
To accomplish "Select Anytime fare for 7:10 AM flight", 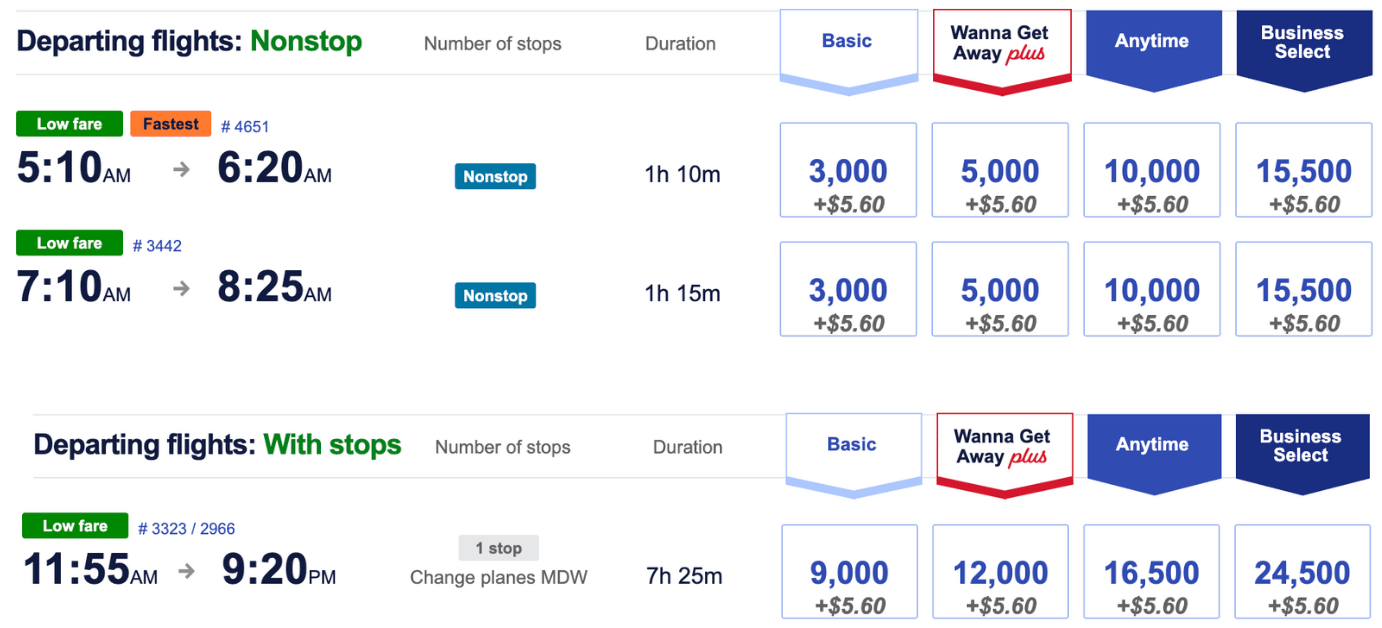I will tap(1152, 289).
